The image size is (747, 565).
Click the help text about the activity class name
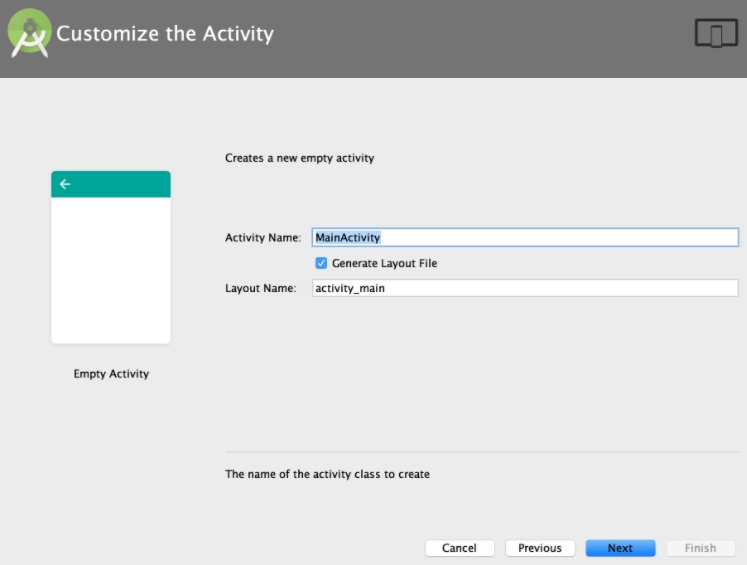[327, 474]
